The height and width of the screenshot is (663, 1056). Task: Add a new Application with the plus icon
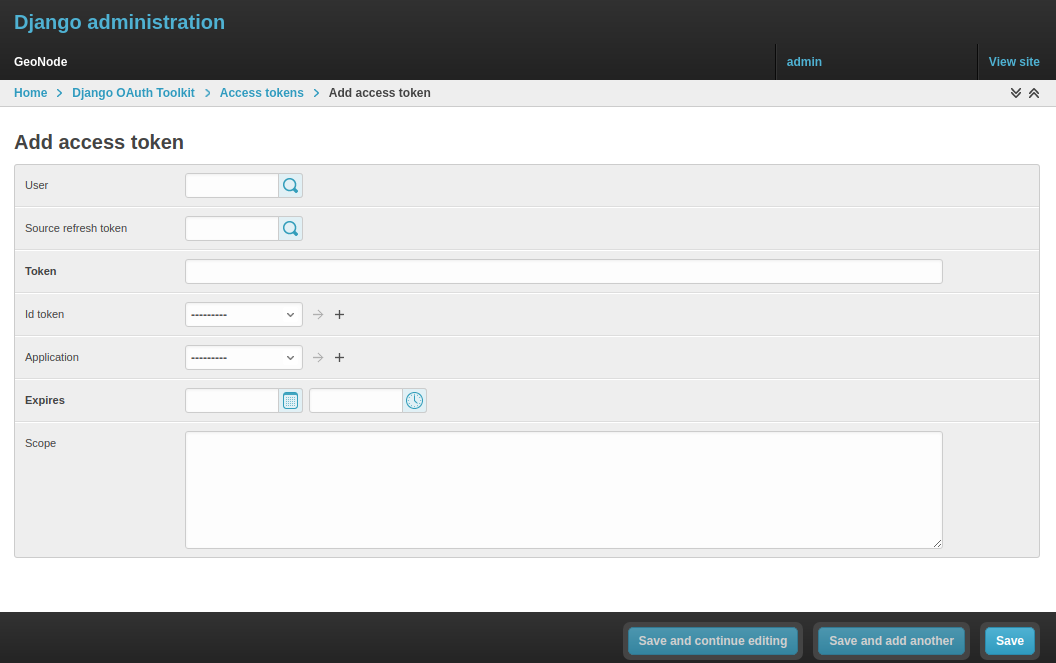point(339,357)
